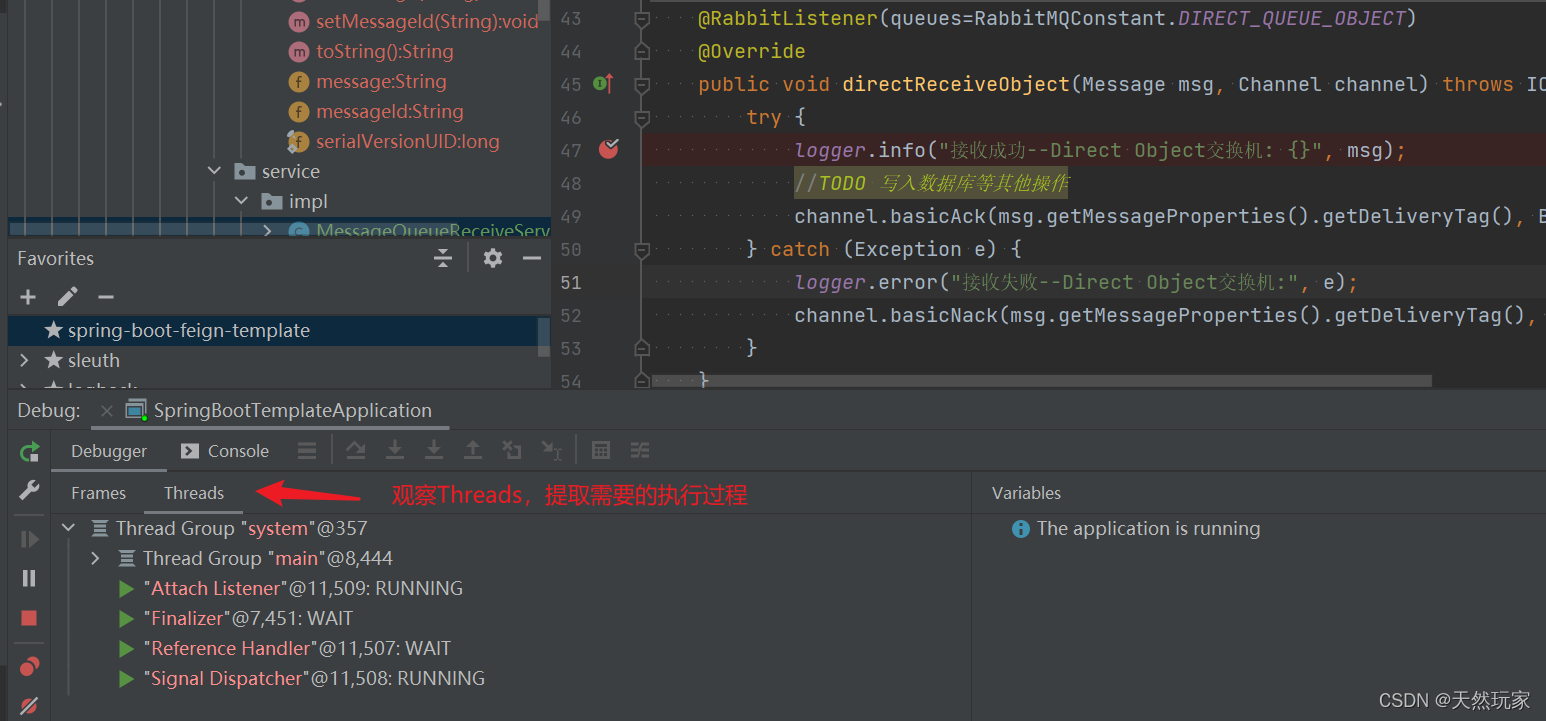Click the override gutter icon on line 45

click(602, 84)
